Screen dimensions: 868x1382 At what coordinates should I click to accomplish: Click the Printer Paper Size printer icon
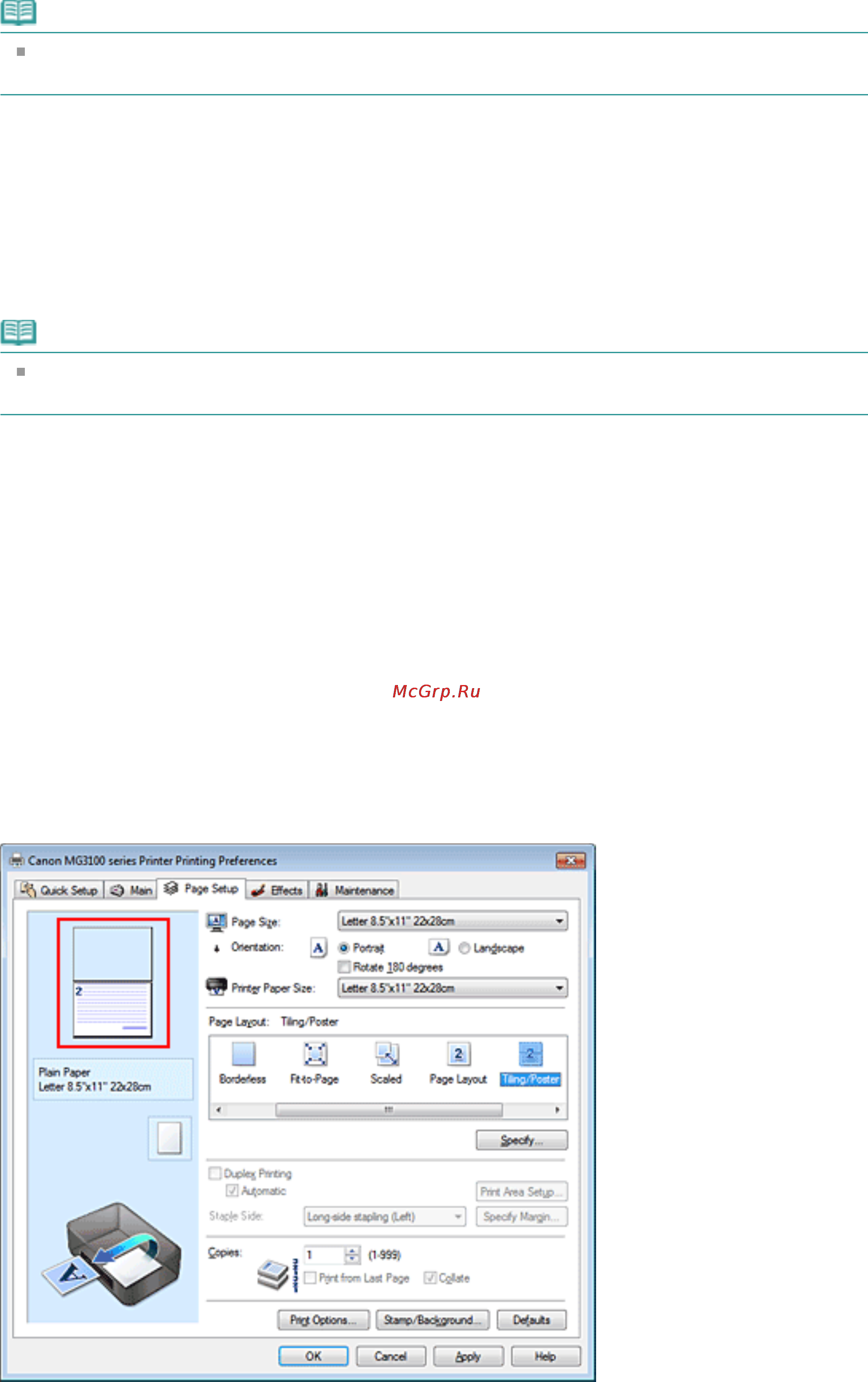(216, 987)
